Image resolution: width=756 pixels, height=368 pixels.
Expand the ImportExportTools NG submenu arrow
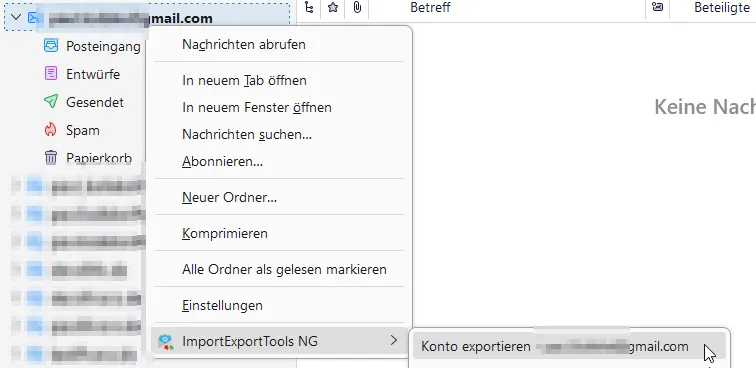tap(394, 341)
